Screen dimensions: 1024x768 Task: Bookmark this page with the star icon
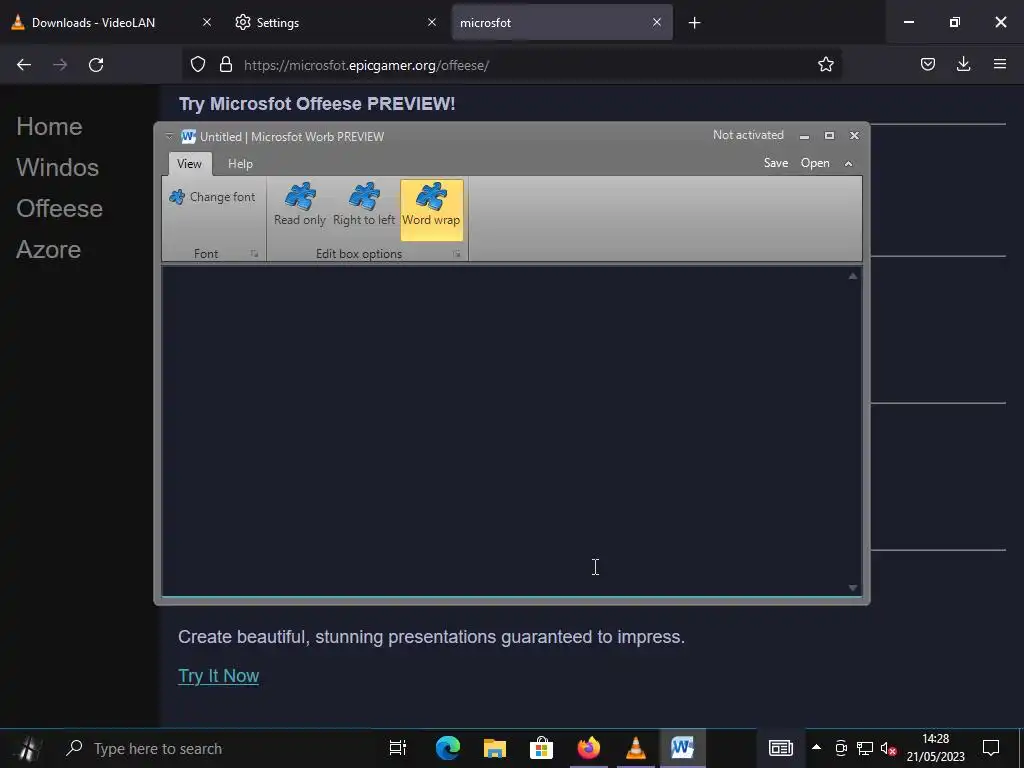click(x=825, y=64)
